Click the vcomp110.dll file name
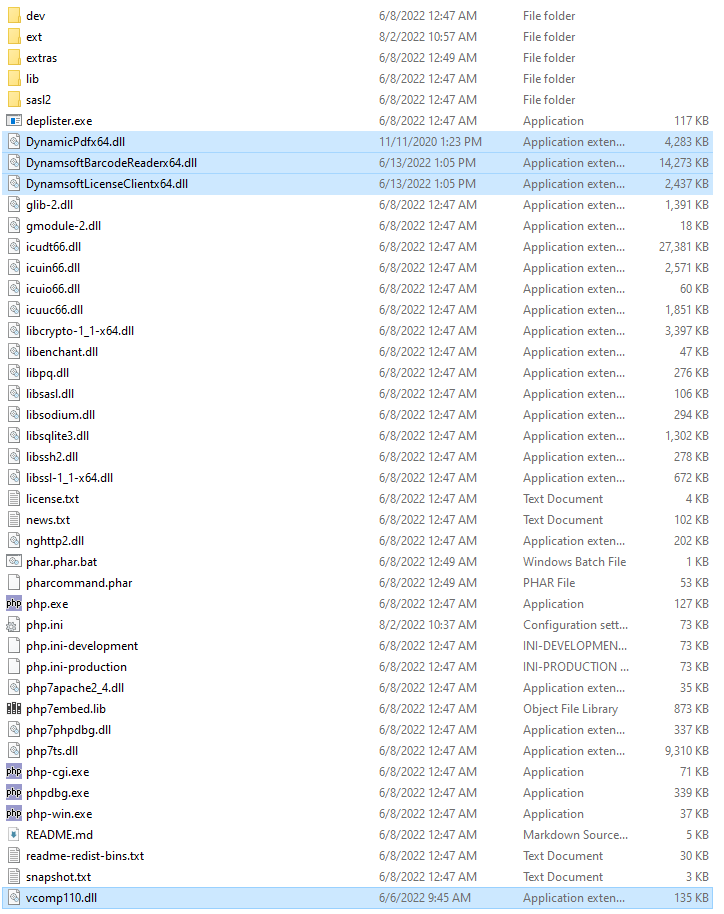Image resolution: width=724 pixels, height=914 pixels. pos(64,898)
